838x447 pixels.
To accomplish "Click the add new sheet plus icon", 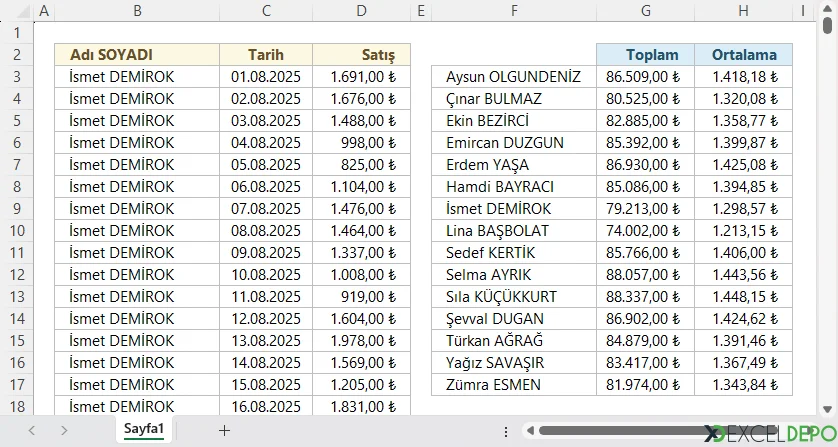I will point(224,430).
